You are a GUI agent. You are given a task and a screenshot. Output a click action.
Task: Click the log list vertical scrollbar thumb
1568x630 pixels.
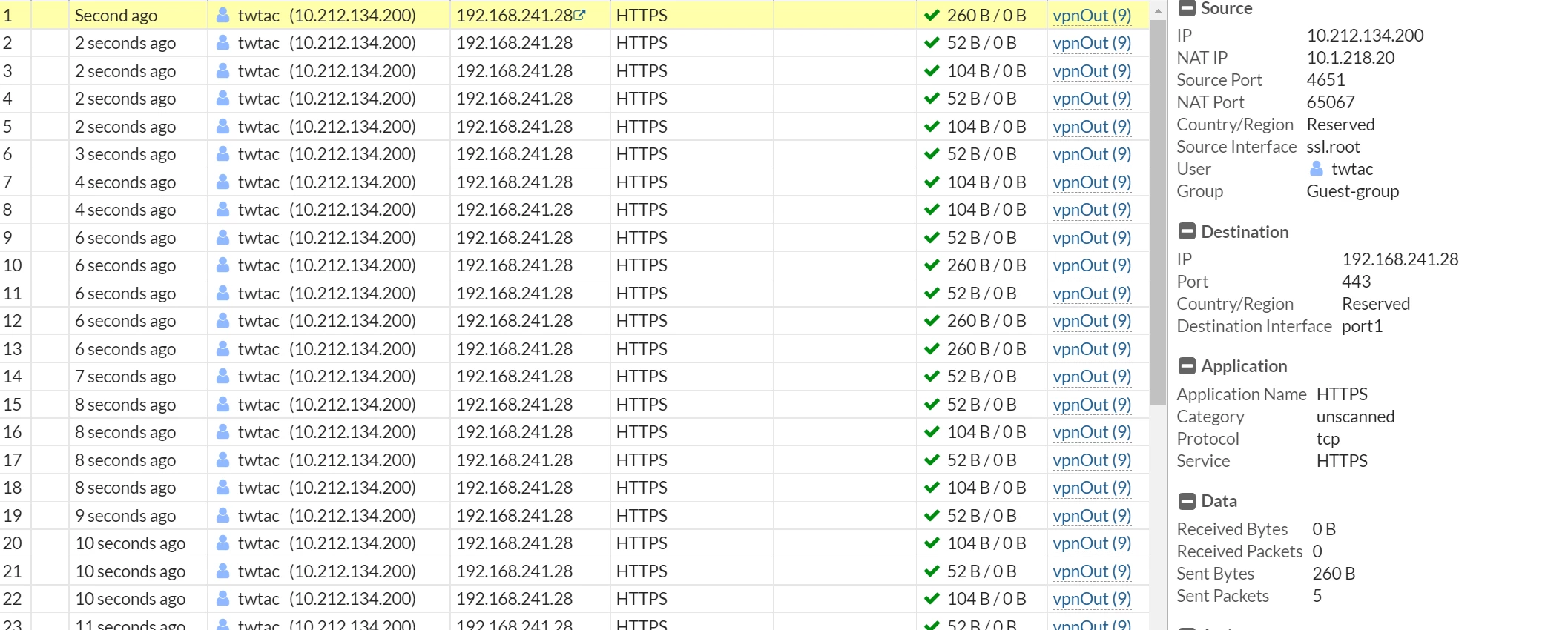[x=1158, y=213]
